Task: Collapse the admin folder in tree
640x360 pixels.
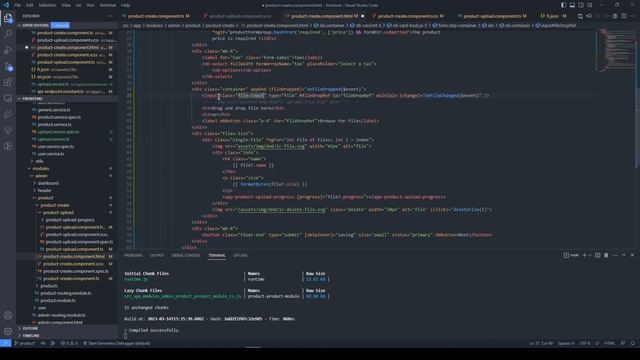Action: coord(41,176)
